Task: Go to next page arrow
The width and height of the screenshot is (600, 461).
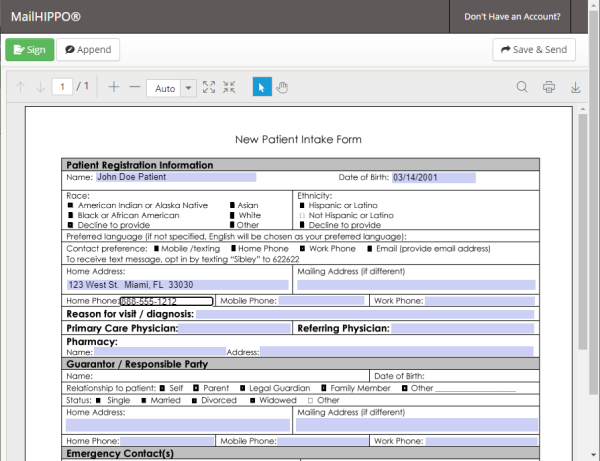Action: tap(40, 87)
